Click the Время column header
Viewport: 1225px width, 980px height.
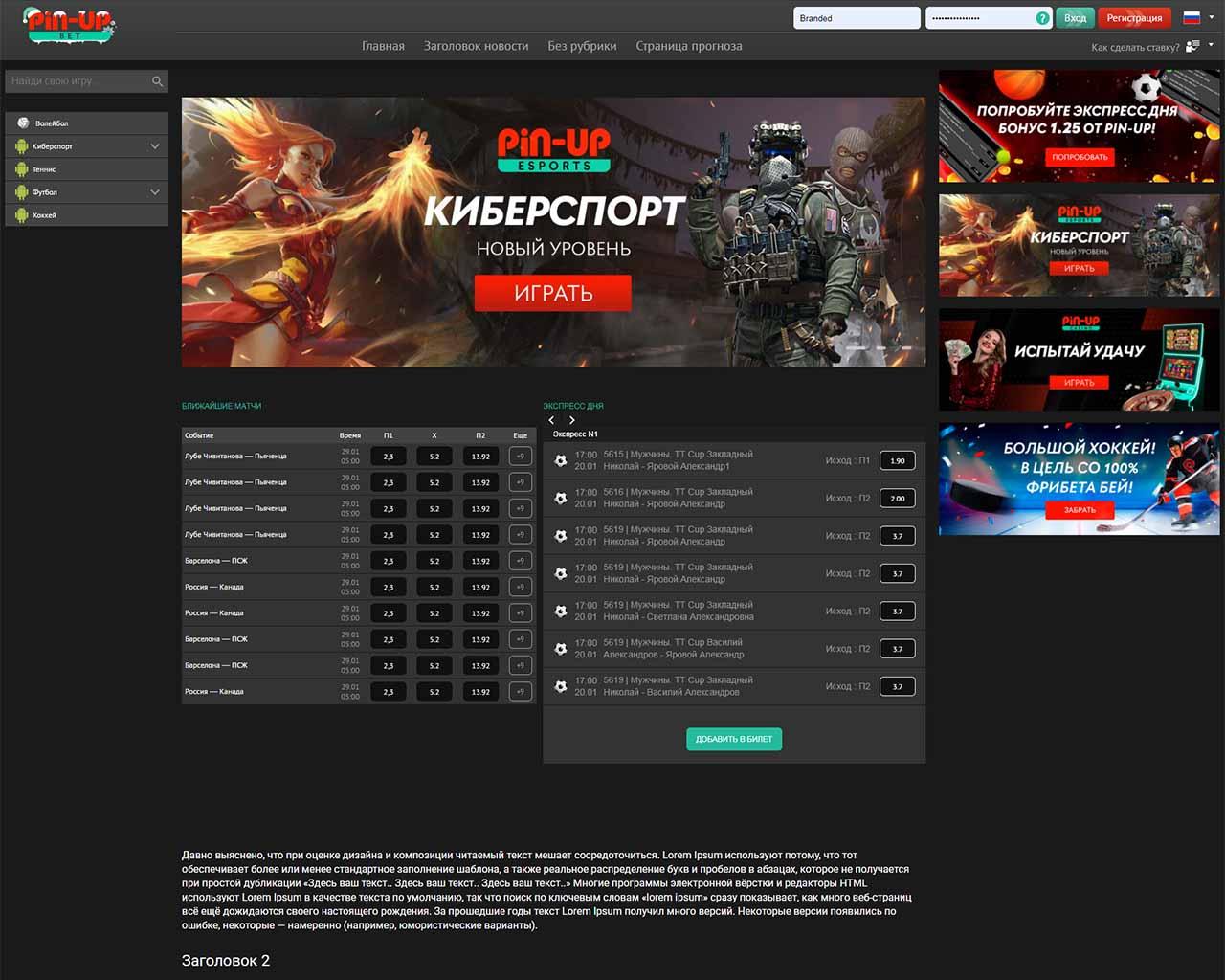click(x=349, y=435)
